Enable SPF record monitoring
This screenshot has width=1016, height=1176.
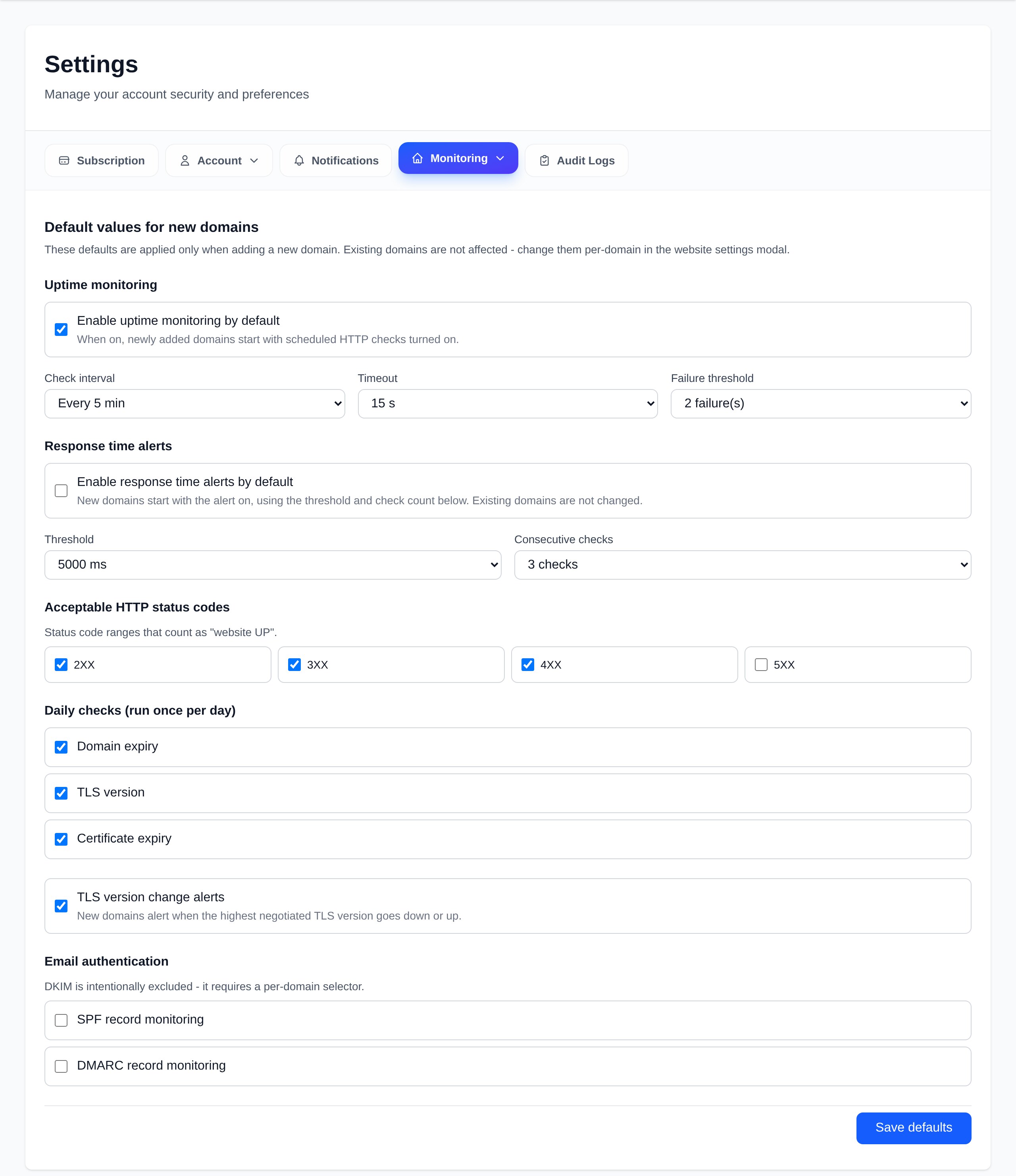[61, 1020]
